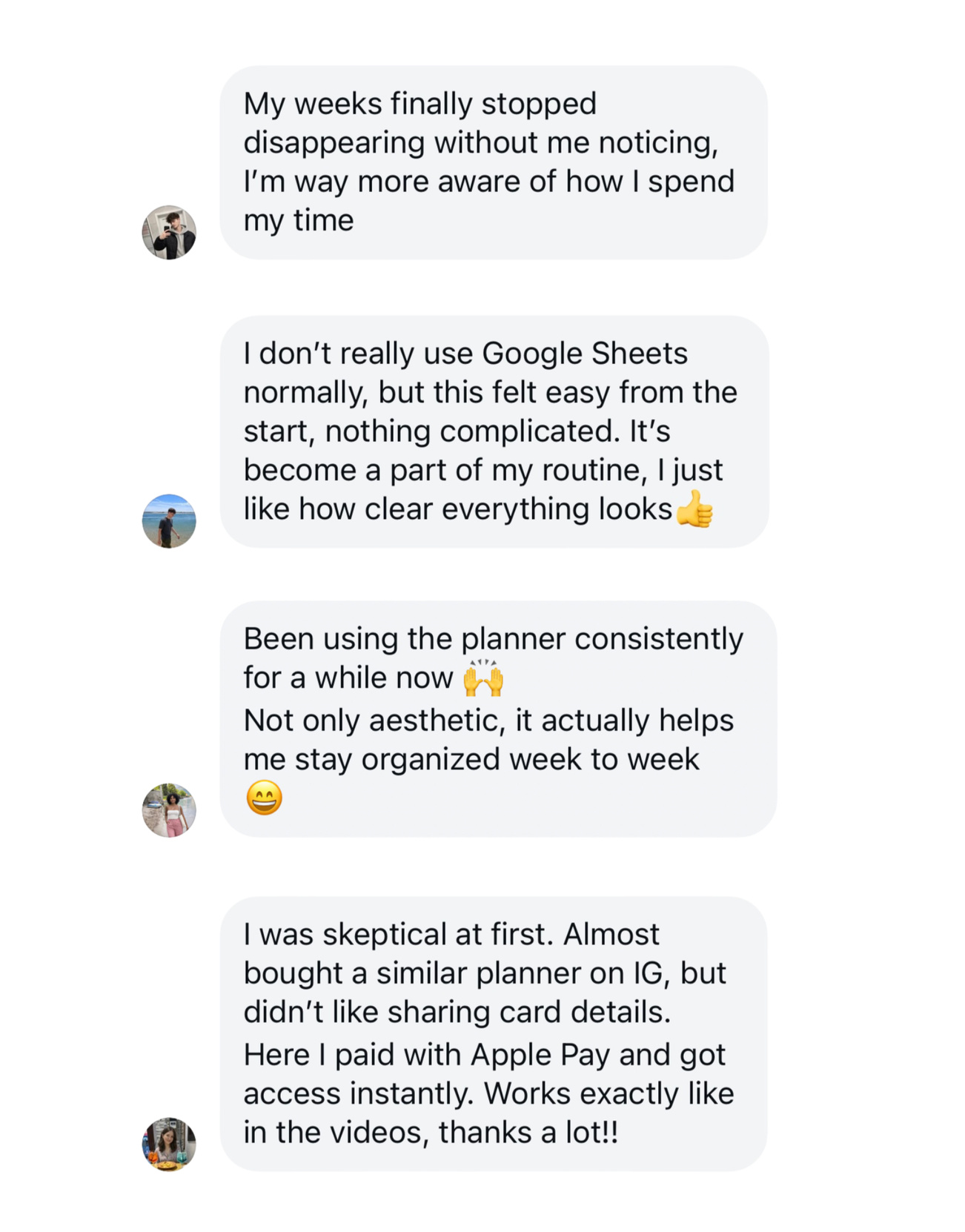The width and height of the screenshot is (965, 1232).
Task: Click the words 'Google Sheets'
Action: click(x=585, y=354)
